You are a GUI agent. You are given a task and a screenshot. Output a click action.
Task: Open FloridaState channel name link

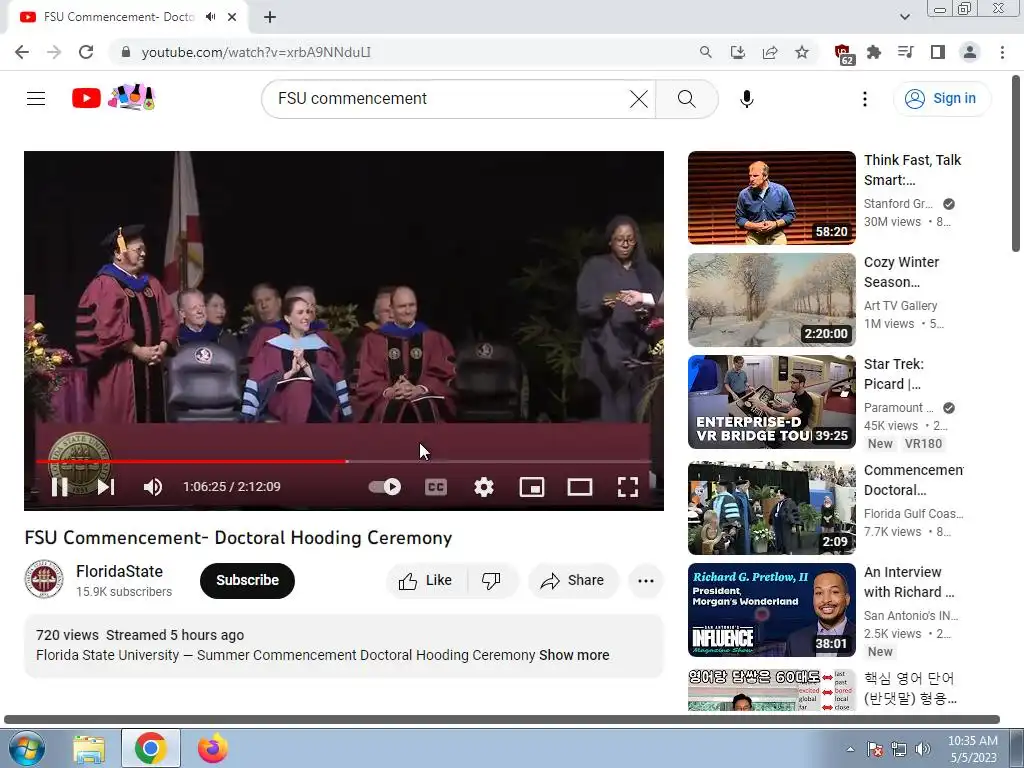pos(120,571)
